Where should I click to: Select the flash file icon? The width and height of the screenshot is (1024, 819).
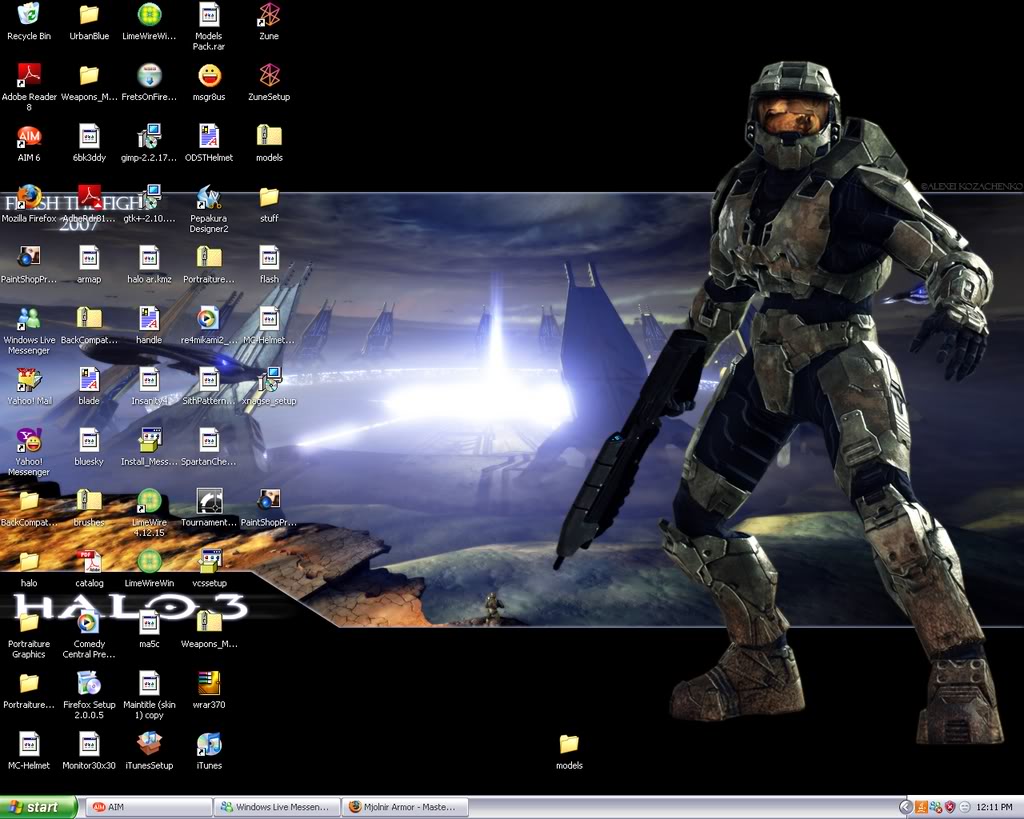[269, 258]
